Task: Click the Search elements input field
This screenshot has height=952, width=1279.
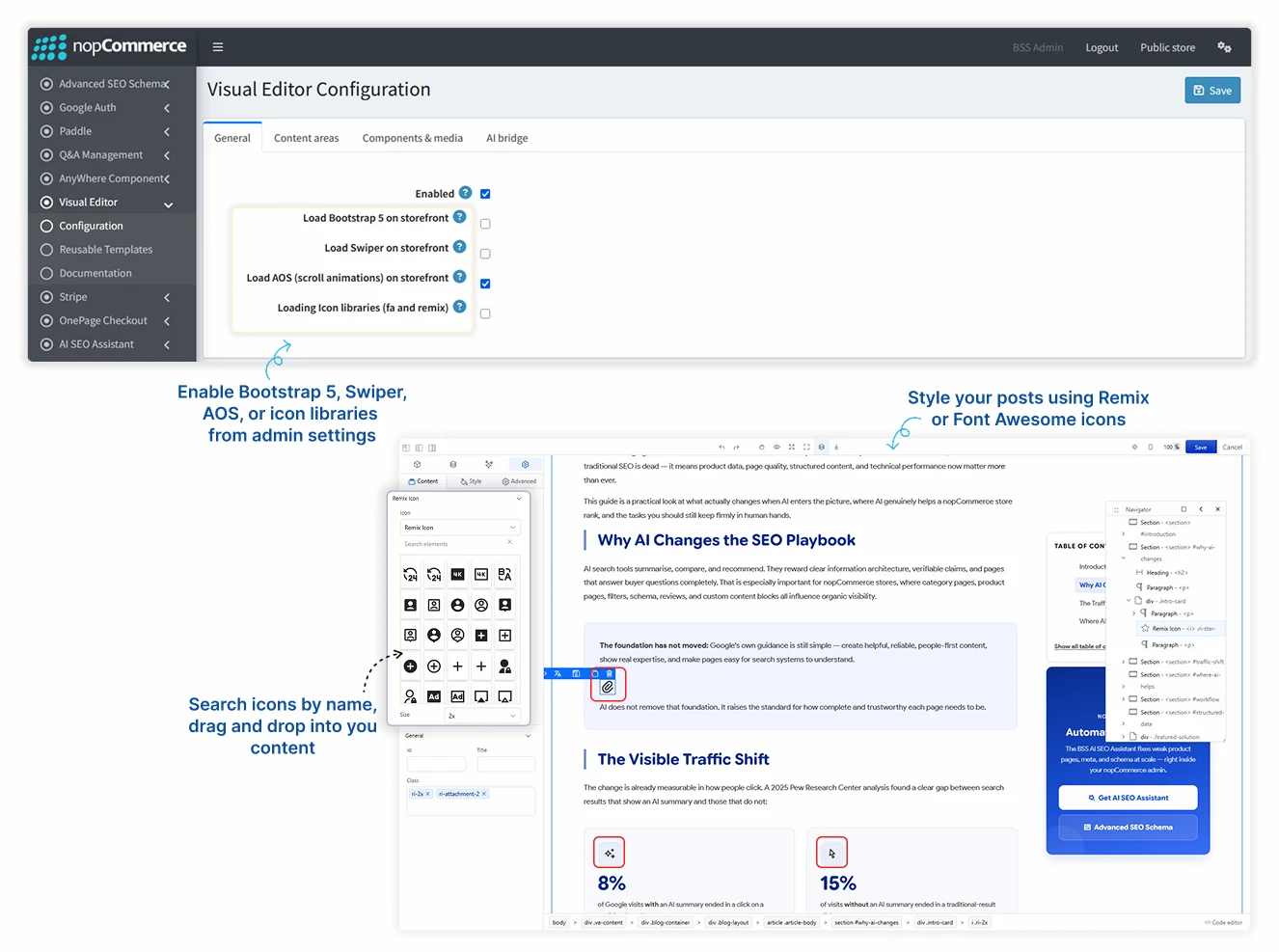Action: (453, 544)
